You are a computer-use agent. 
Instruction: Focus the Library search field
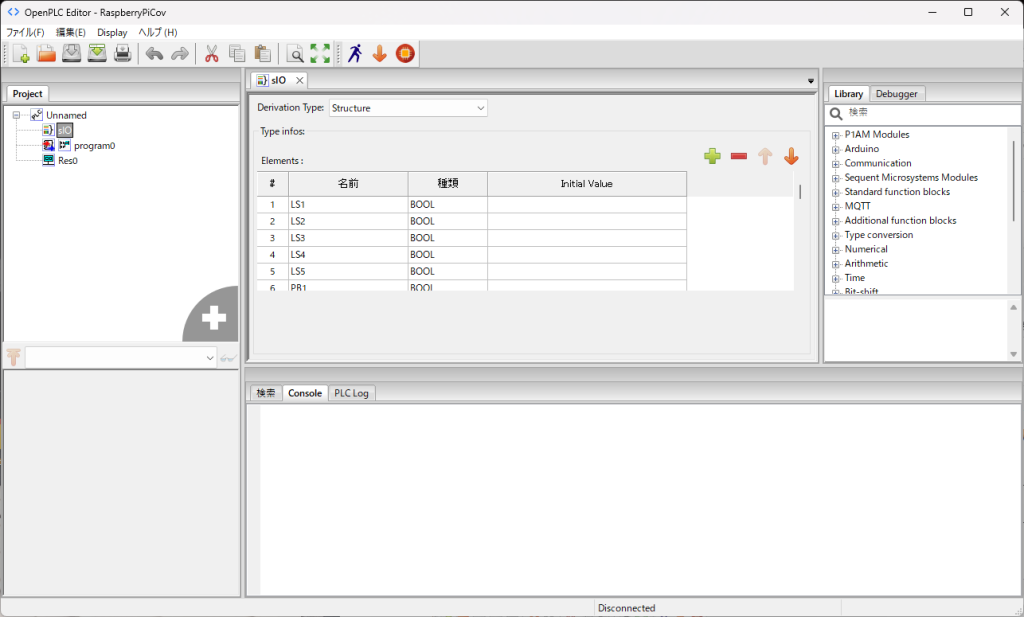[x=933, y=114]
